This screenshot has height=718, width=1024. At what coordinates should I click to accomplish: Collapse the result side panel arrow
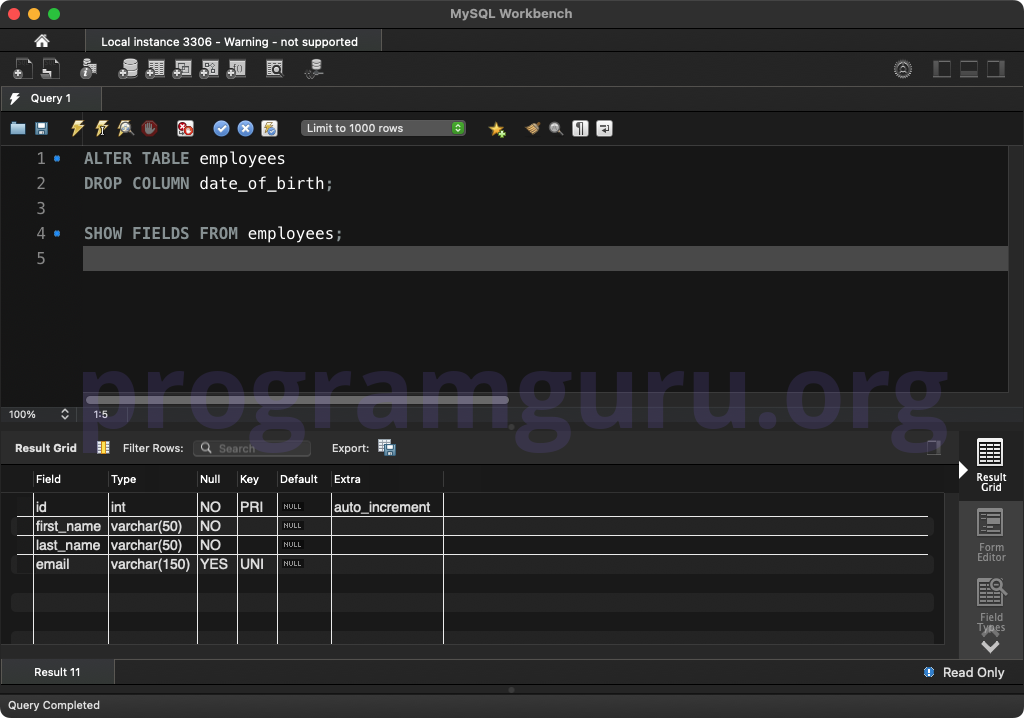[963, 470]
